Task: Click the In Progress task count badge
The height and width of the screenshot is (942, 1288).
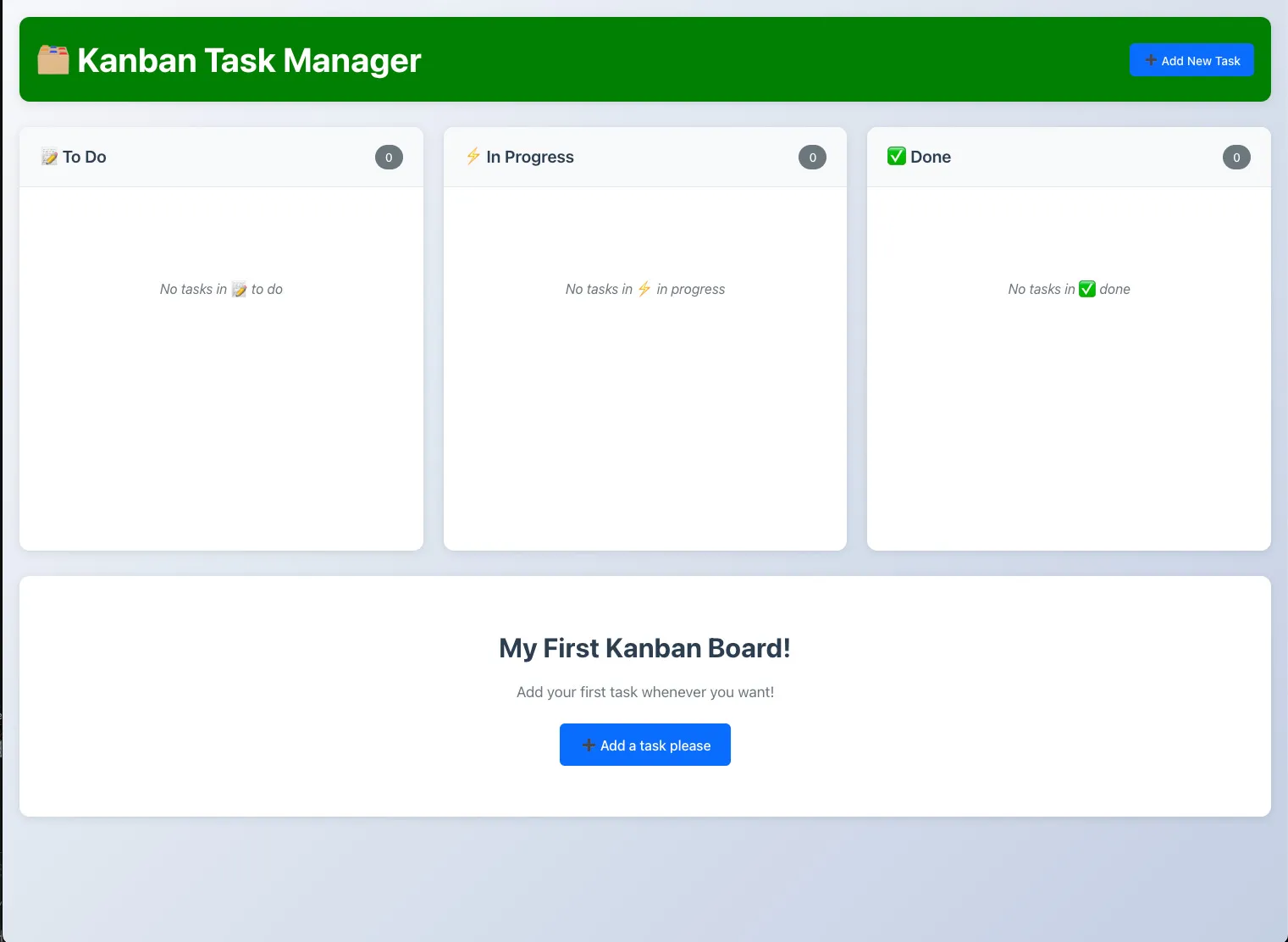Action: tap(812, 158)
